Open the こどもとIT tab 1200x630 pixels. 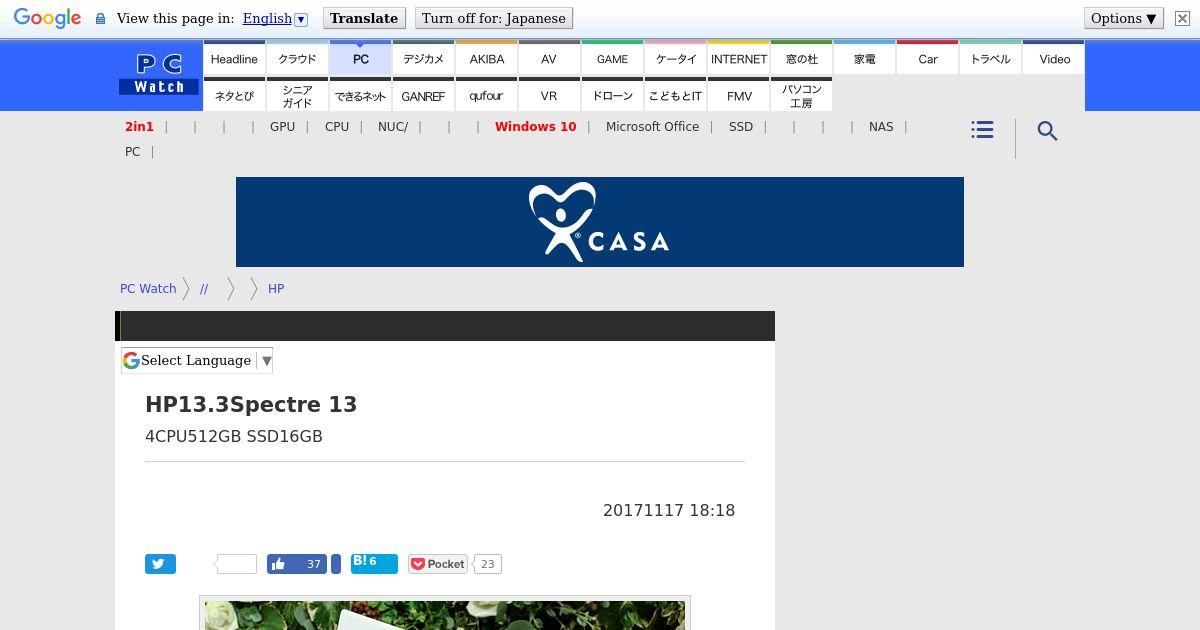[x=676, y=95]
